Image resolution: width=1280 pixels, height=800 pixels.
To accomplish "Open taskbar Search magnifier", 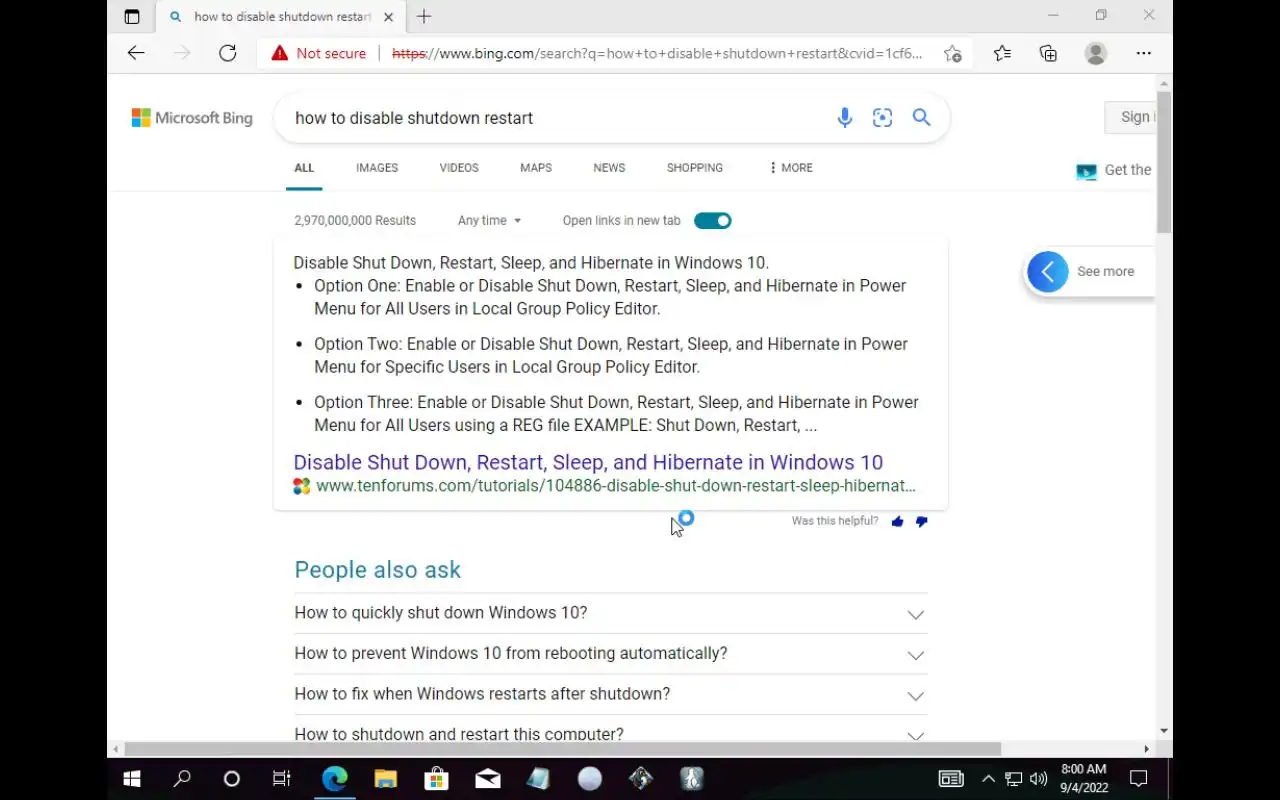I will pos(182,779).
